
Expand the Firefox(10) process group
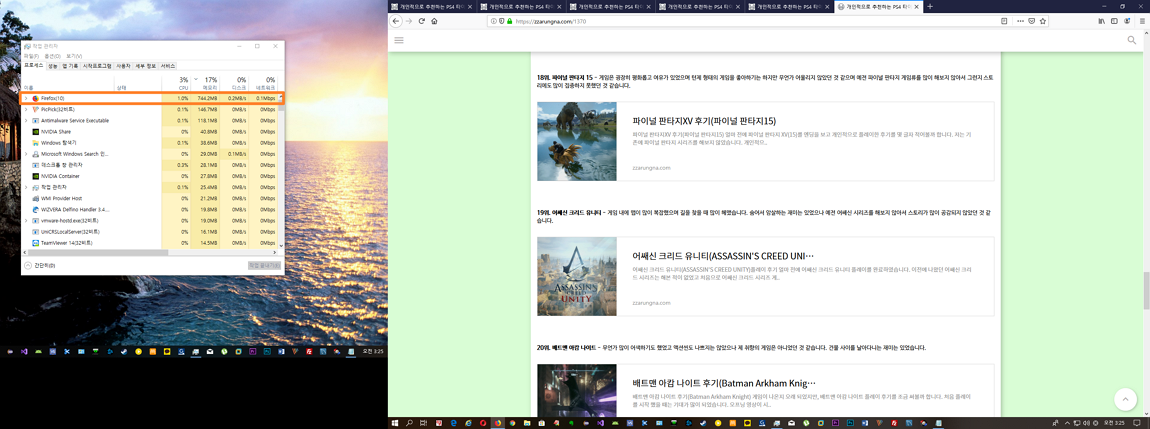pos(26,98)
